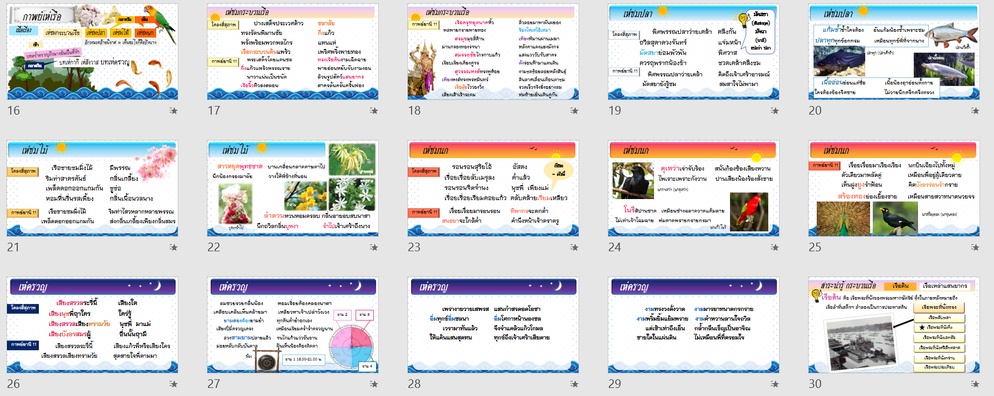The height and width of the screenshot is (396, 994).
Task: Select slide 27 thumbnail with pink pie chart
Action: (x=293, y=325)
